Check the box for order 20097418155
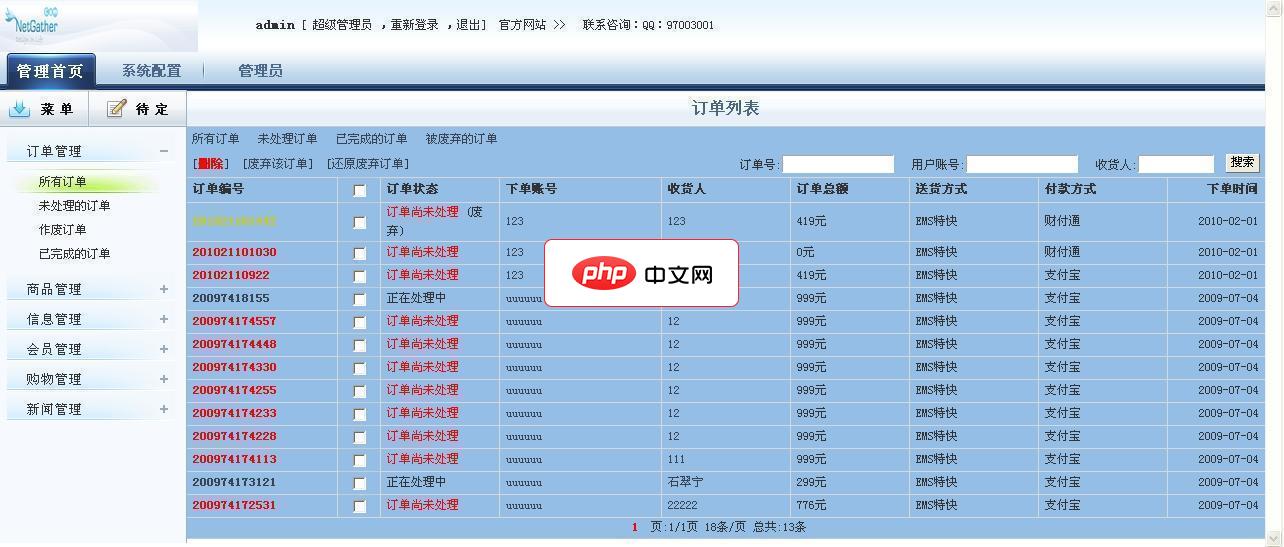1284x547 pixels. click(360, 299)
